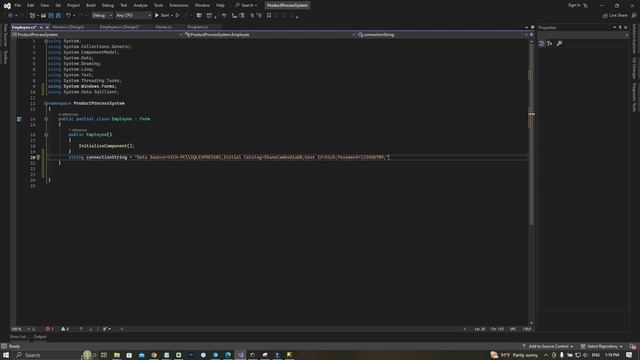Screen dimensions: 640x360
Task: Click the Windows taskbar Search field
Action: click(46, 355)
